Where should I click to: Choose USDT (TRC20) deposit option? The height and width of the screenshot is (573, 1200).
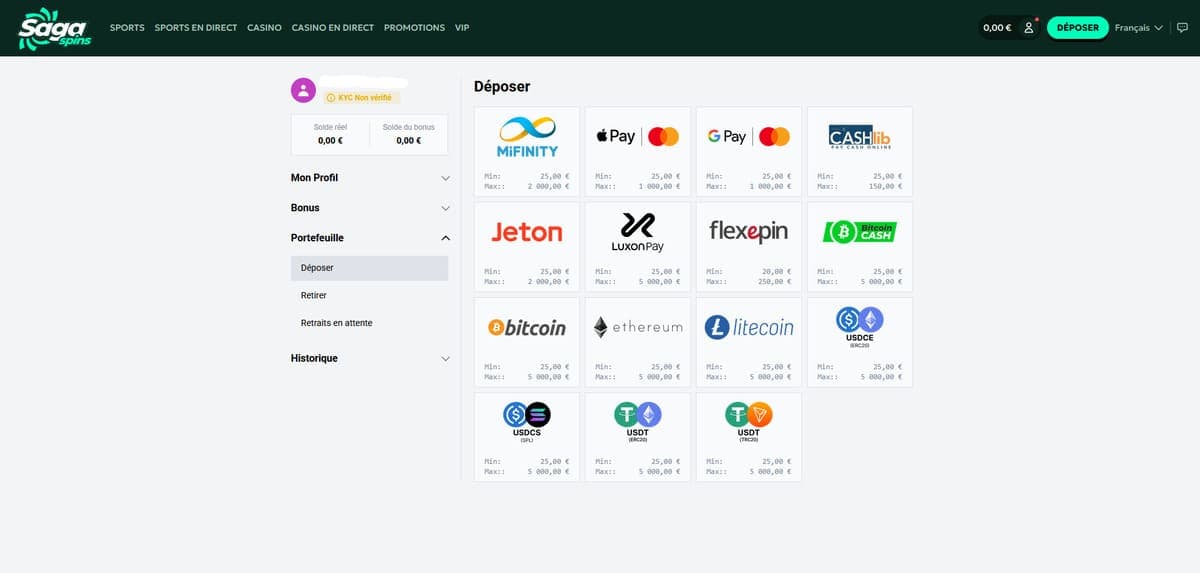pyautogui.click(x=749, y=437)
